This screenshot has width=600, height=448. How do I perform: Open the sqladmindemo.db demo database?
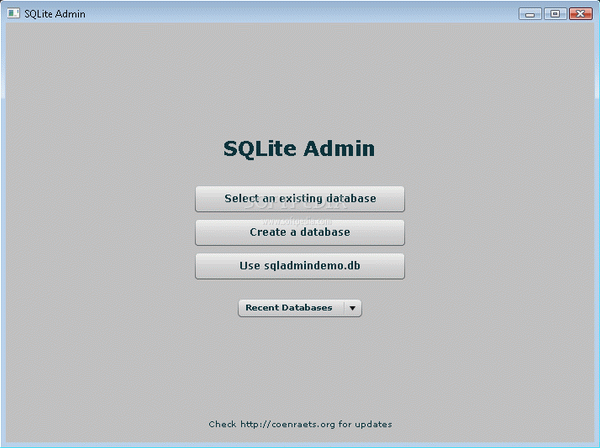tap(300, 266)
